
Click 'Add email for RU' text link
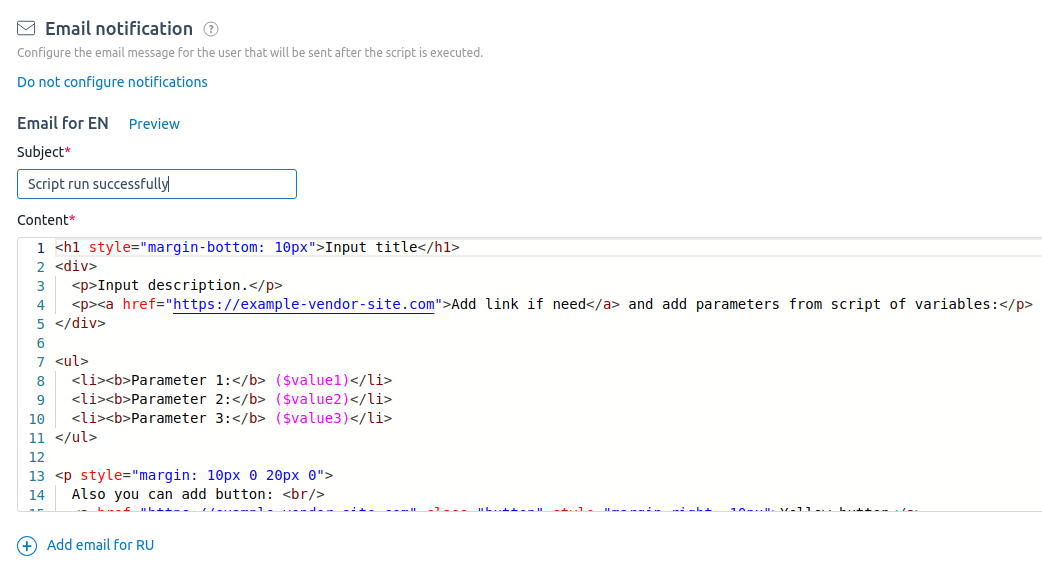tap(100, 545)
